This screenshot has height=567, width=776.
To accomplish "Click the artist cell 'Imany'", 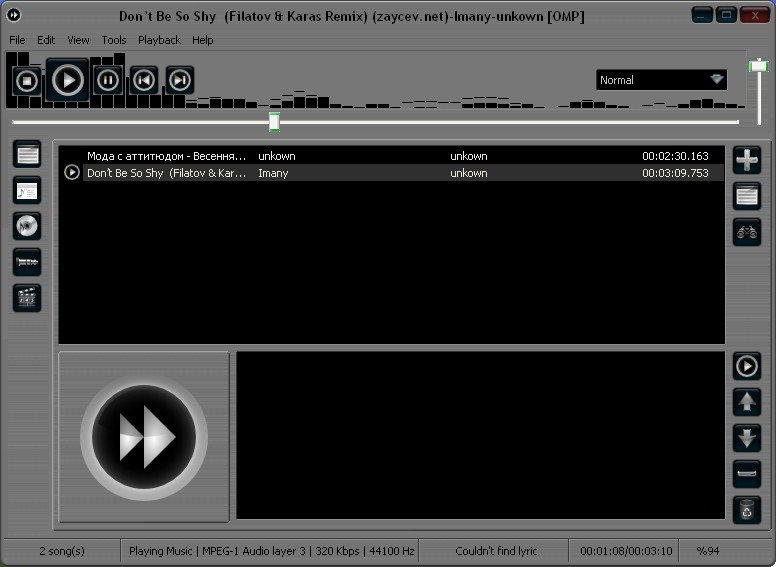I will (x=273, y=173).
